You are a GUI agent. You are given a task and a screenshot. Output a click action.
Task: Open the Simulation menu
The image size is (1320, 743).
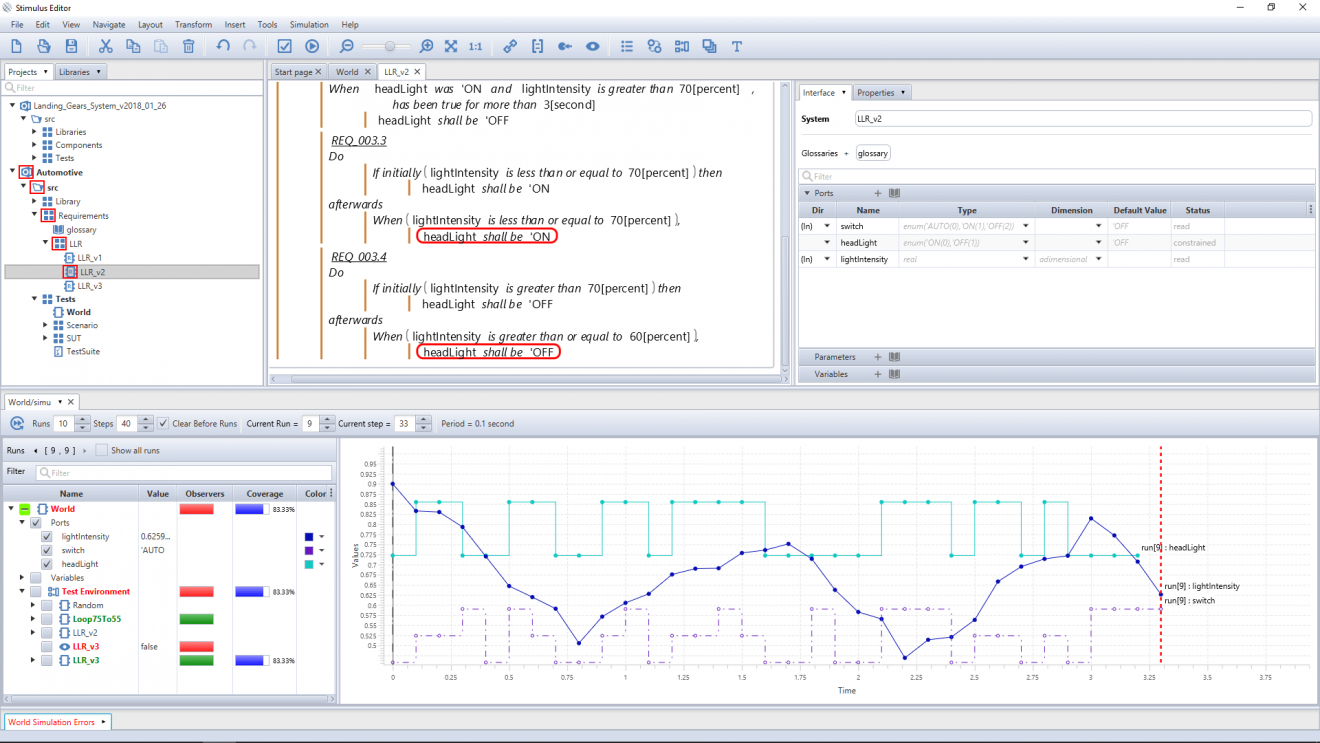pos(309,24)
